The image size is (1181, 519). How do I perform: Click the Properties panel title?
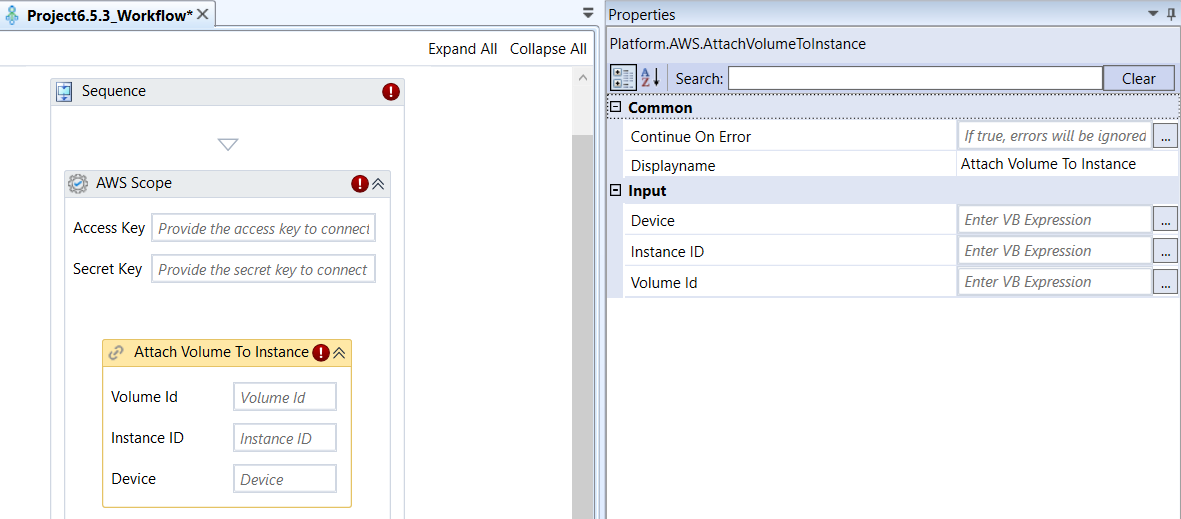642,14
